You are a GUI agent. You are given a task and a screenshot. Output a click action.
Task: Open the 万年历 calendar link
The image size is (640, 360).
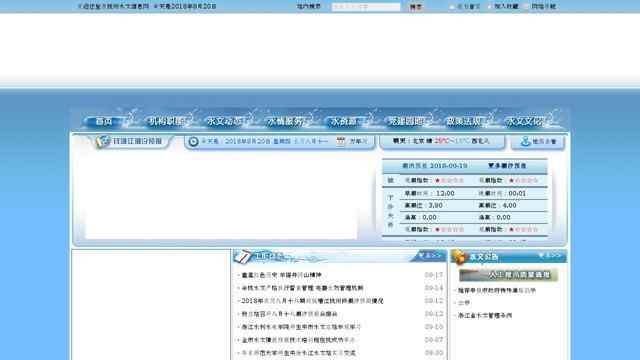coord(358,141)
